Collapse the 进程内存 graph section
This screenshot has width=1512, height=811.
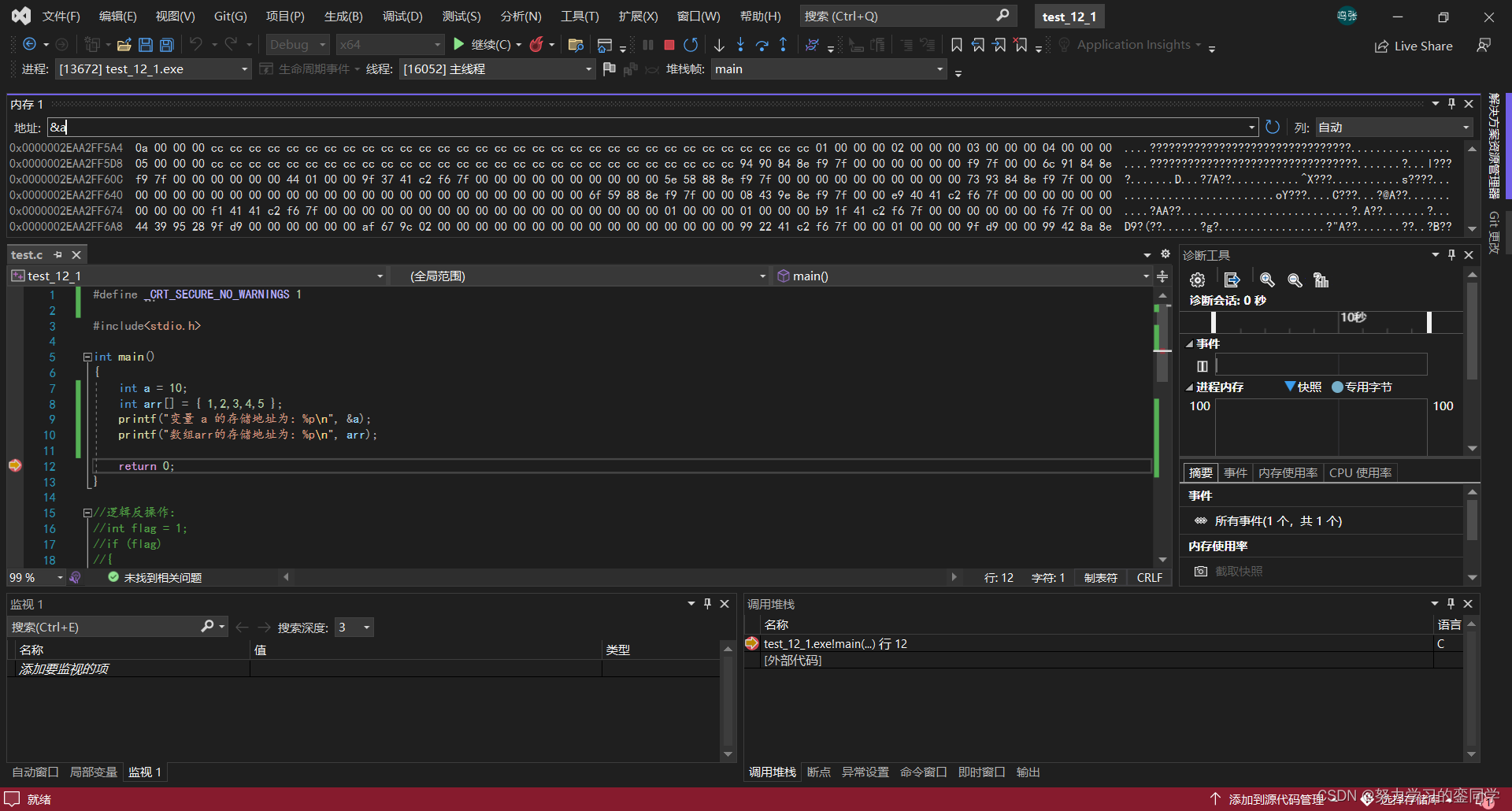pyautogui.click(x=1189, y=387)
